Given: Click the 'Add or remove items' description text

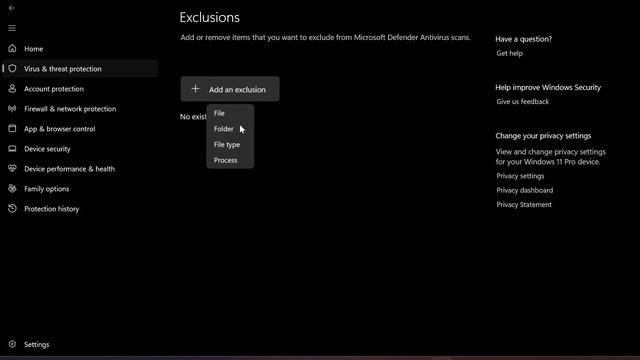Looking at the screenshot, I should pos(325,38).
